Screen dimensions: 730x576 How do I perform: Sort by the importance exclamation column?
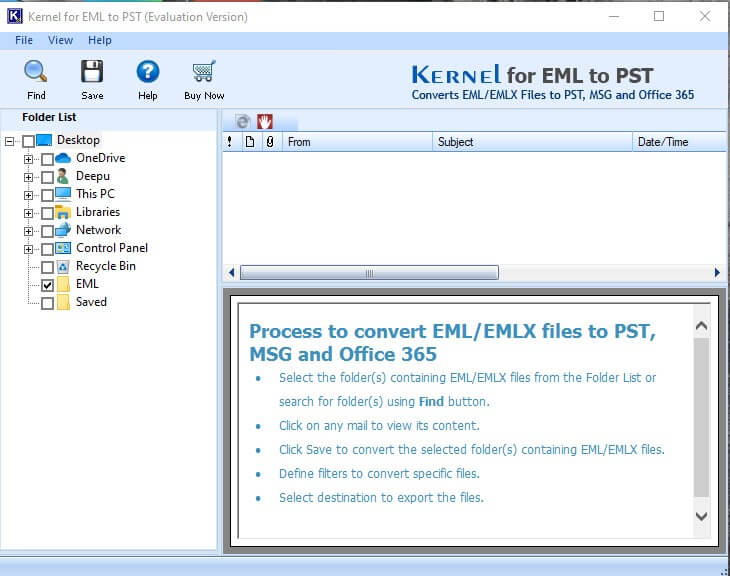[x=230, y=142]
